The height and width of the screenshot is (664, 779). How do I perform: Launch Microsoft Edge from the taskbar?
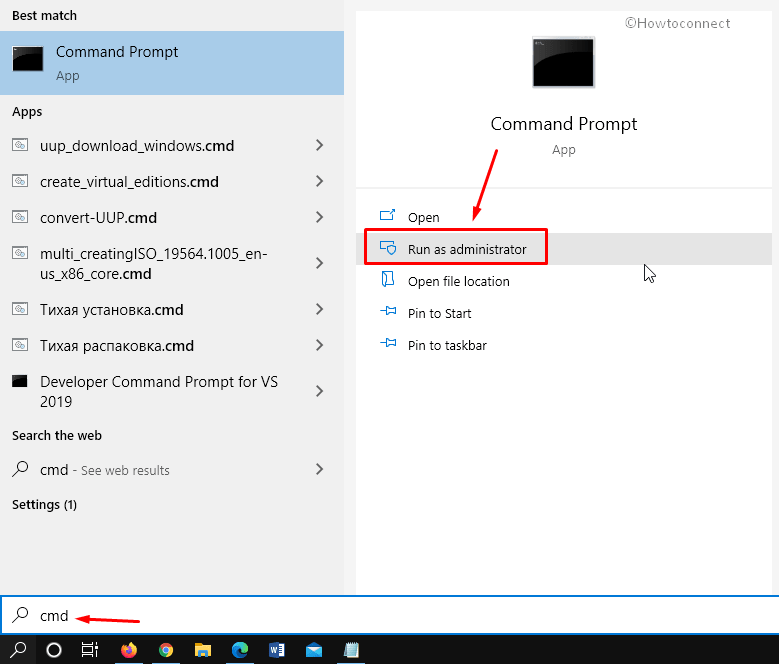240,650
